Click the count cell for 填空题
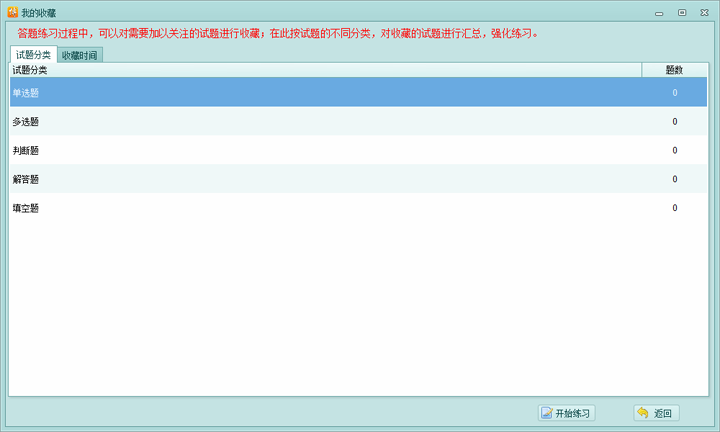The height and width of the screenshot is (432, 720). click(x=674, y=209)
